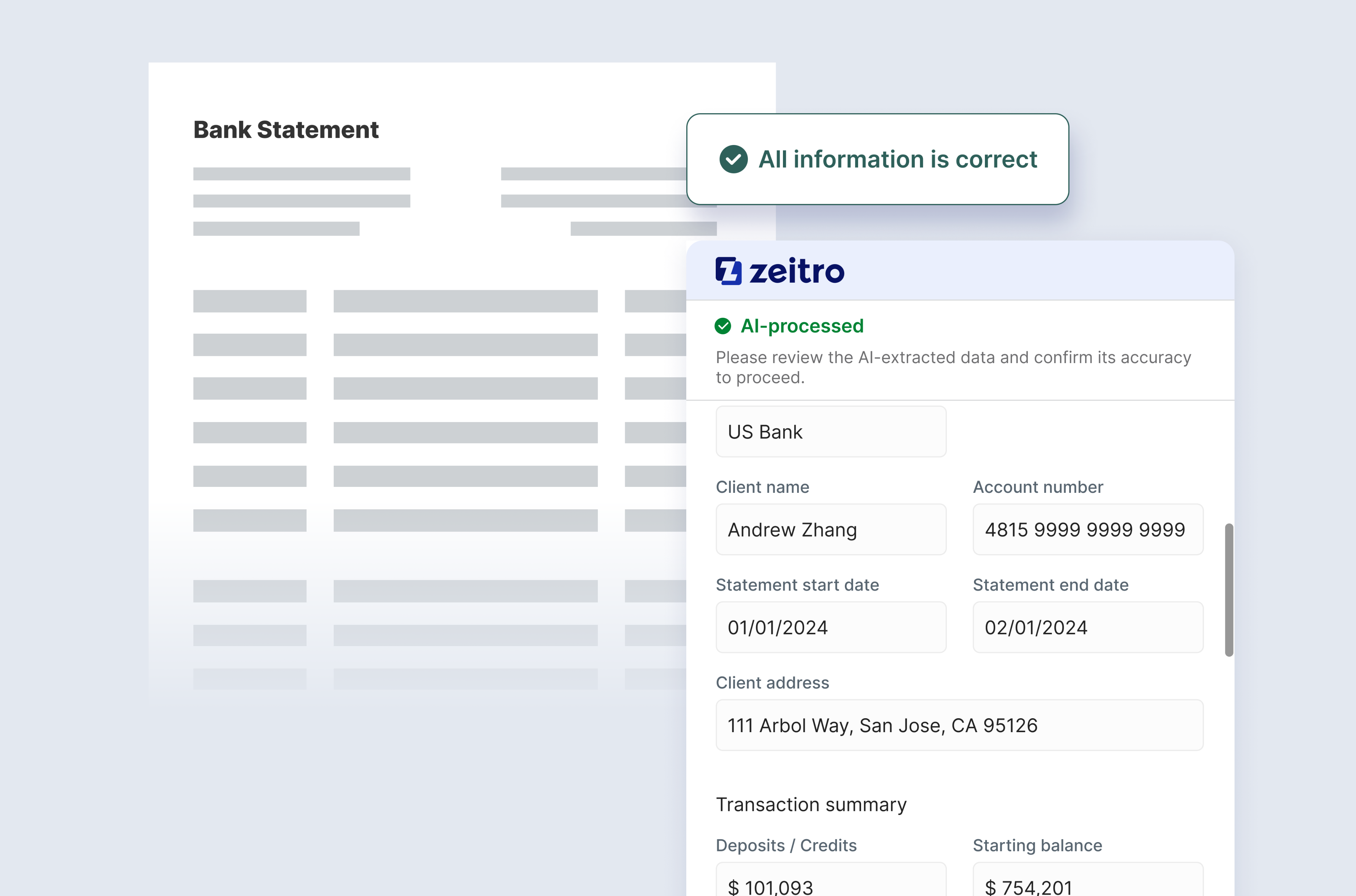This screenshot has height=896, width=1356.
Task: Click the All information is correct checkmark
Action: coord(733,159)
